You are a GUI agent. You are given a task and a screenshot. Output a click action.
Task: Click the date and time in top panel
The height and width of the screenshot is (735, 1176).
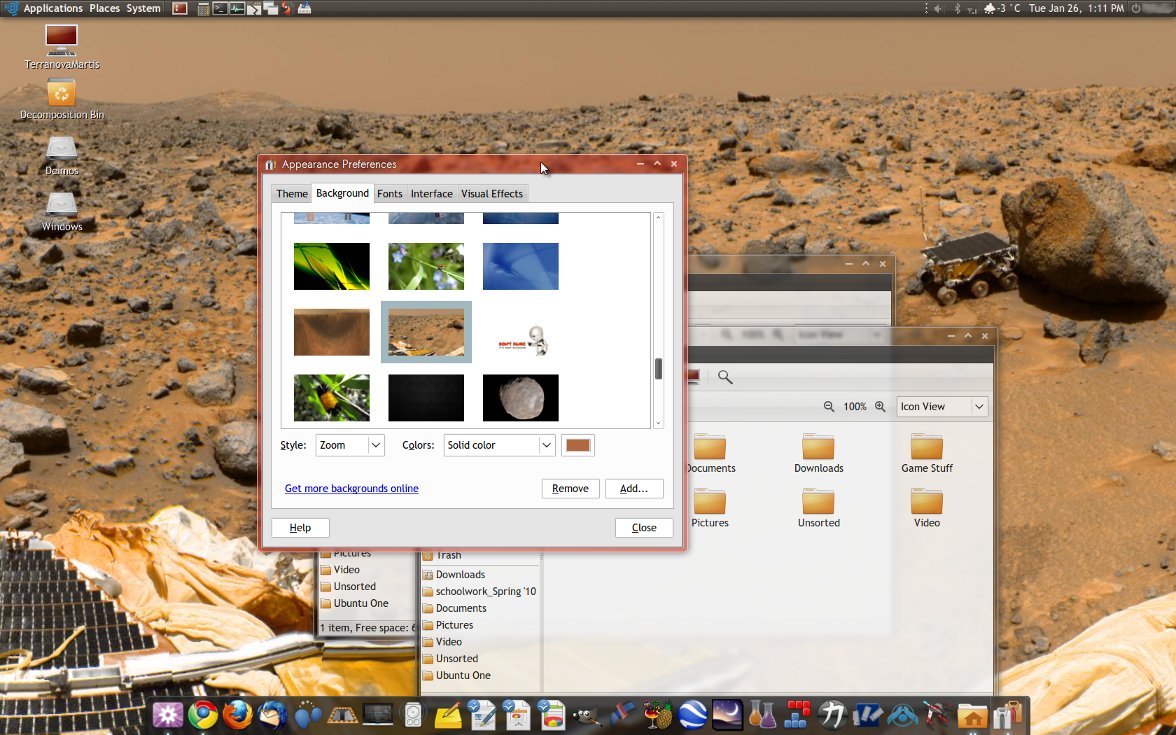point(1076,8)
